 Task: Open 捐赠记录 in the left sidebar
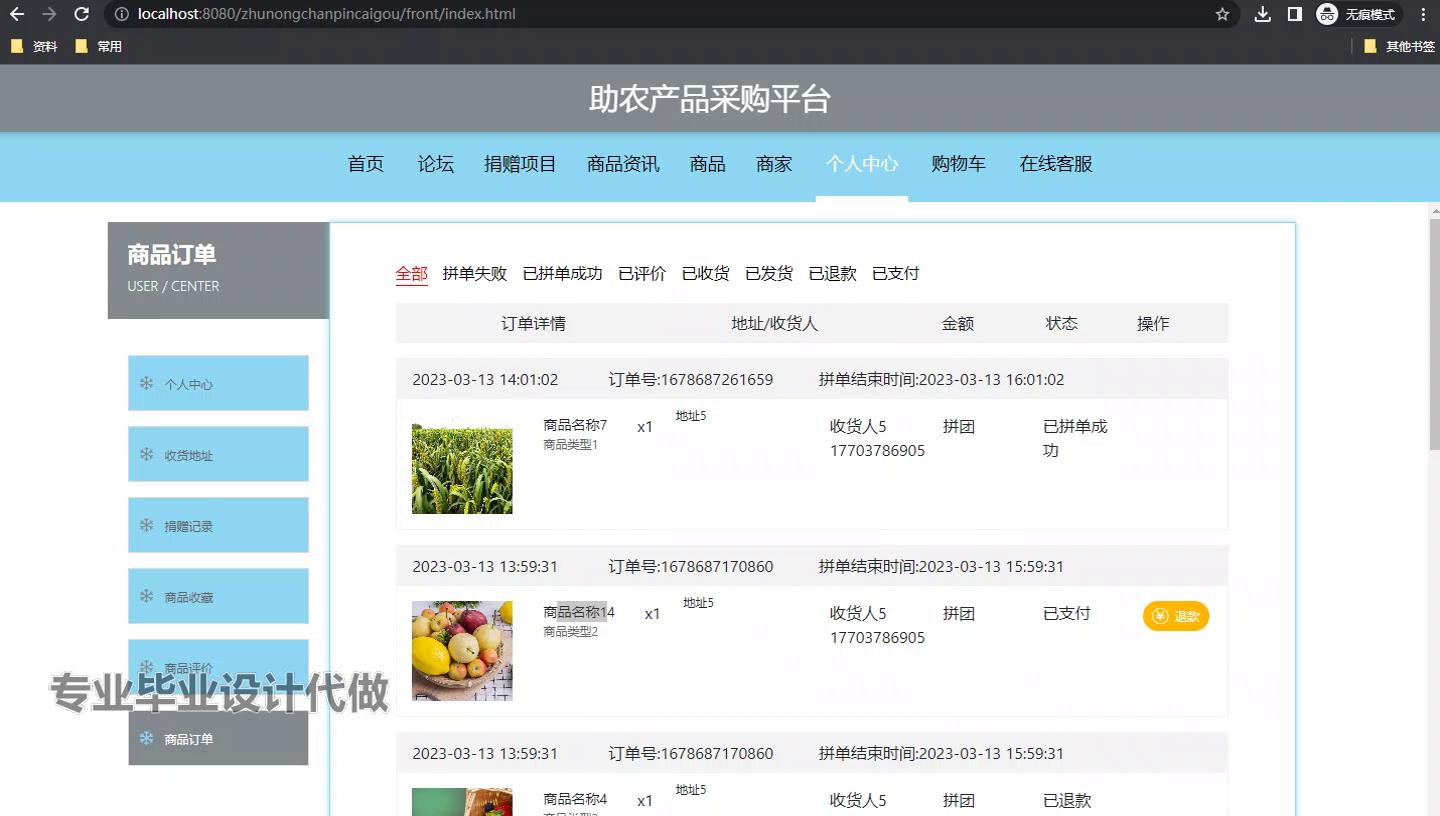(218, 525)
